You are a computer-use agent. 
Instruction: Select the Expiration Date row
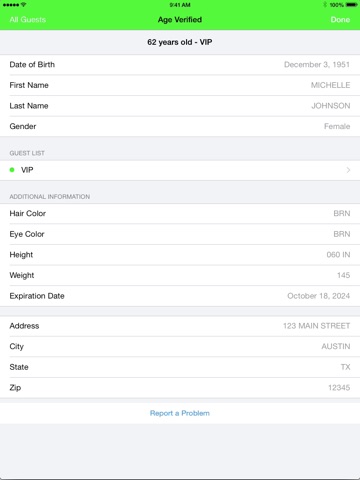pyautogui.click(x=180, y=296)
